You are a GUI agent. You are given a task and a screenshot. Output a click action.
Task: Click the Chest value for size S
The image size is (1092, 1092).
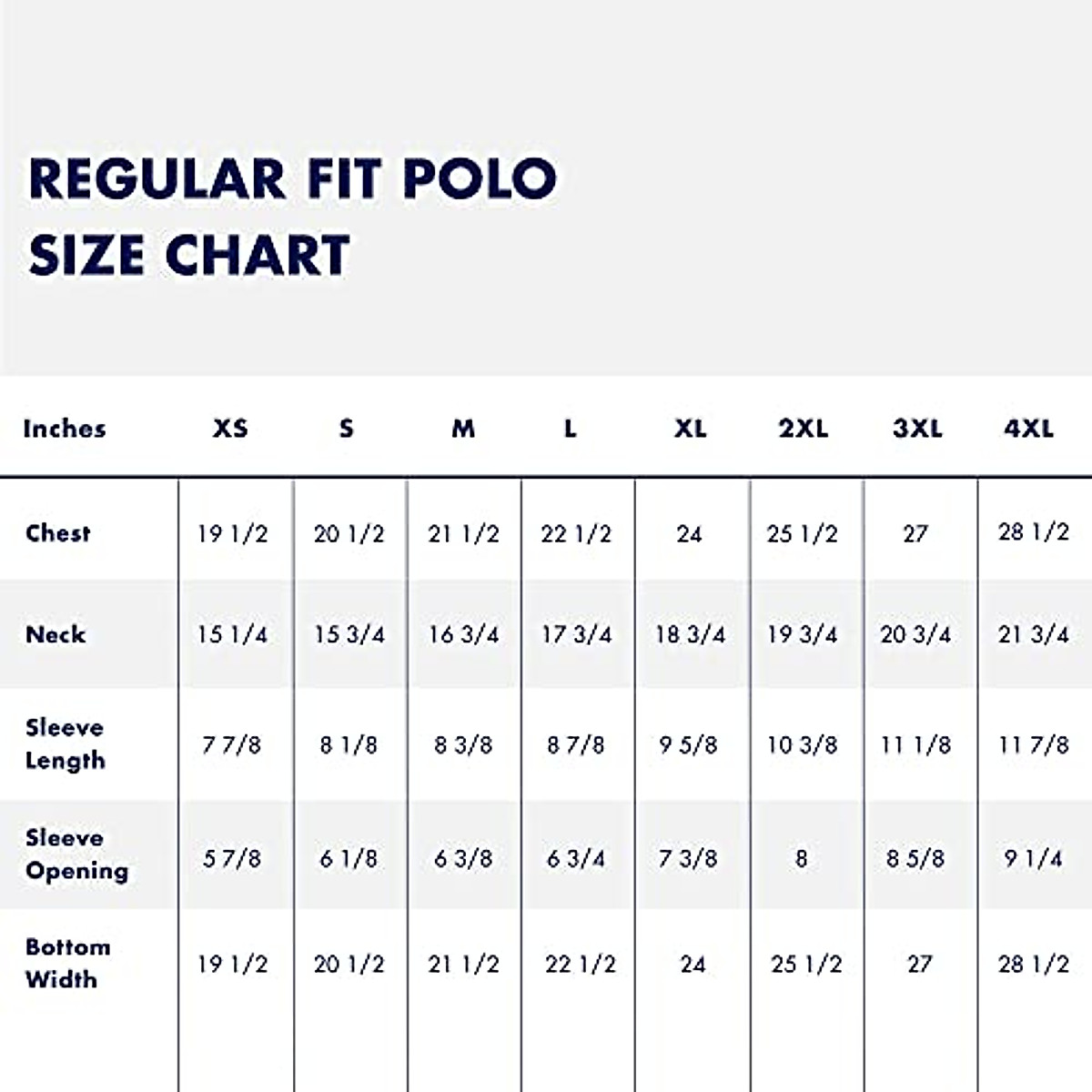point(349,534)
